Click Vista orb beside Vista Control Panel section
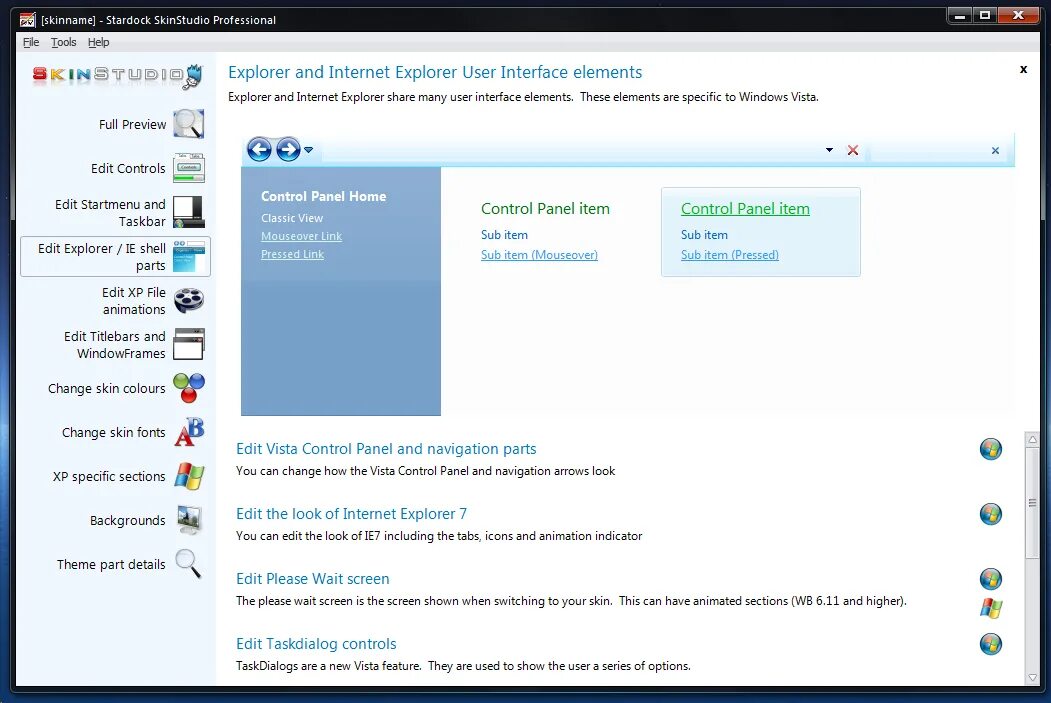The image size is (1051, 703). tap(991, 449)
